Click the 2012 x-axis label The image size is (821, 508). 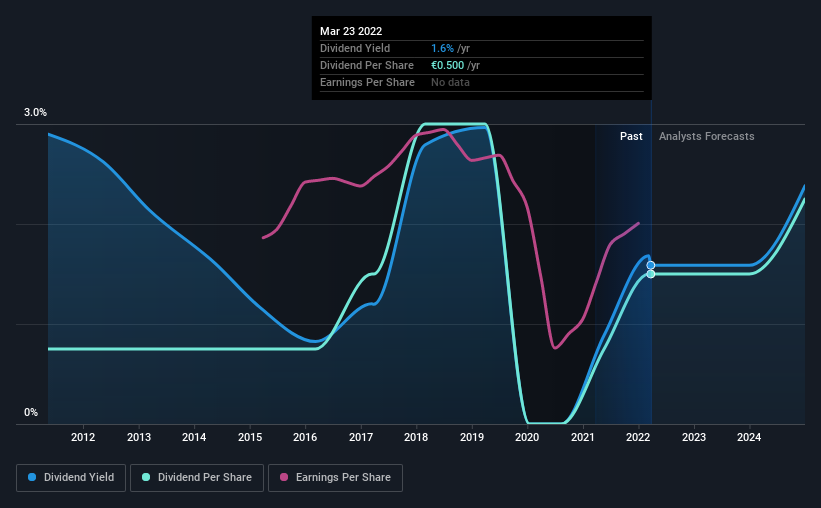coord(83,437)
